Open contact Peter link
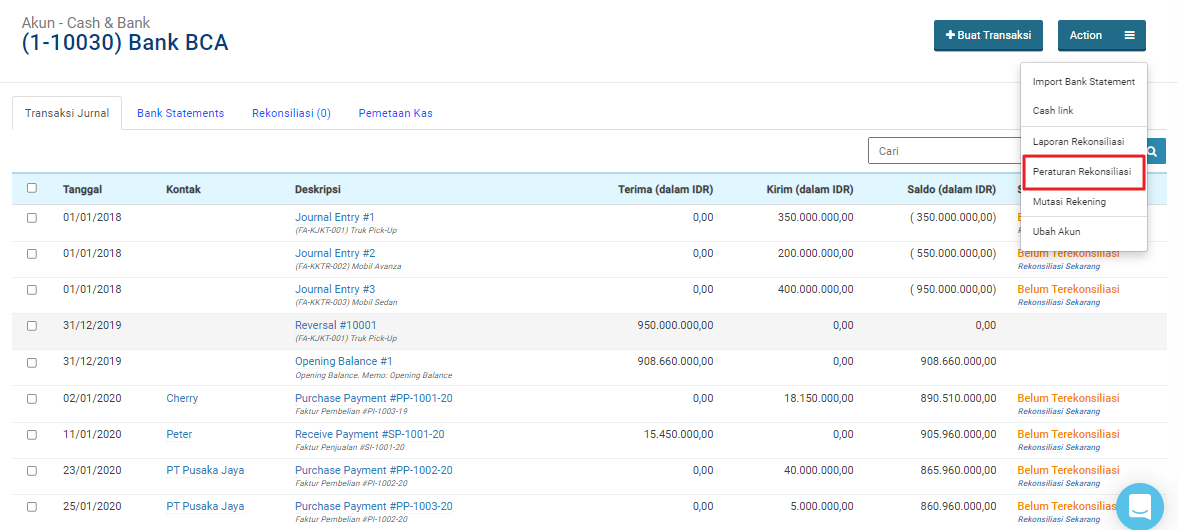 (179, 435)
